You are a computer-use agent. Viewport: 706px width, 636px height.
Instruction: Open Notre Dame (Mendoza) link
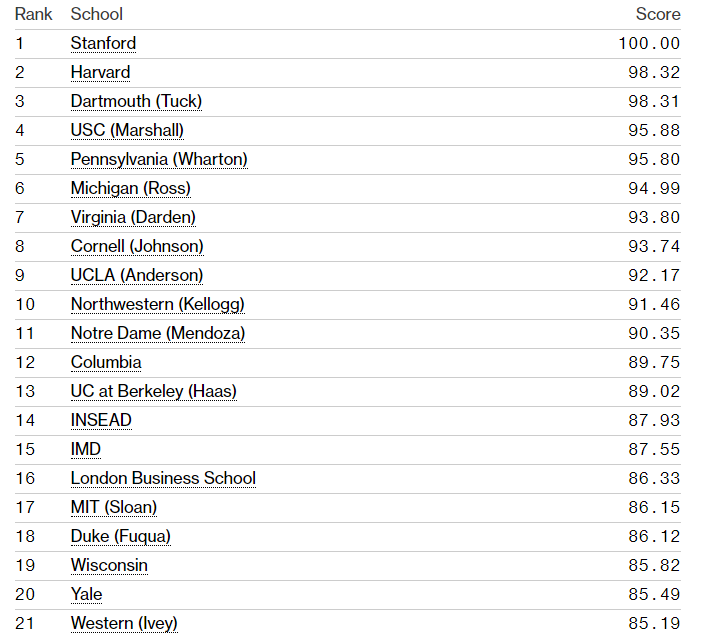tap(158, 333)
